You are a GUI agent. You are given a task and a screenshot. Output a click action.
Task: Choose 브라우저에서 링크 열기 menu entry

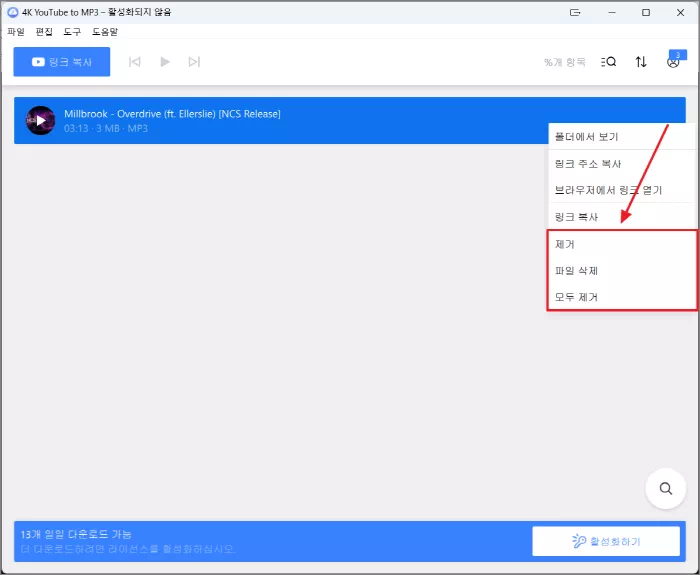(x=621, y=190)
